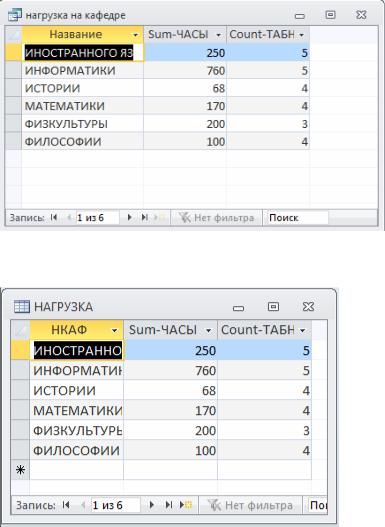The height and width of the screenshot is (527, 385).
Task: Jump to last record in нагрузка на кафедре
Action: coord(144,217)
